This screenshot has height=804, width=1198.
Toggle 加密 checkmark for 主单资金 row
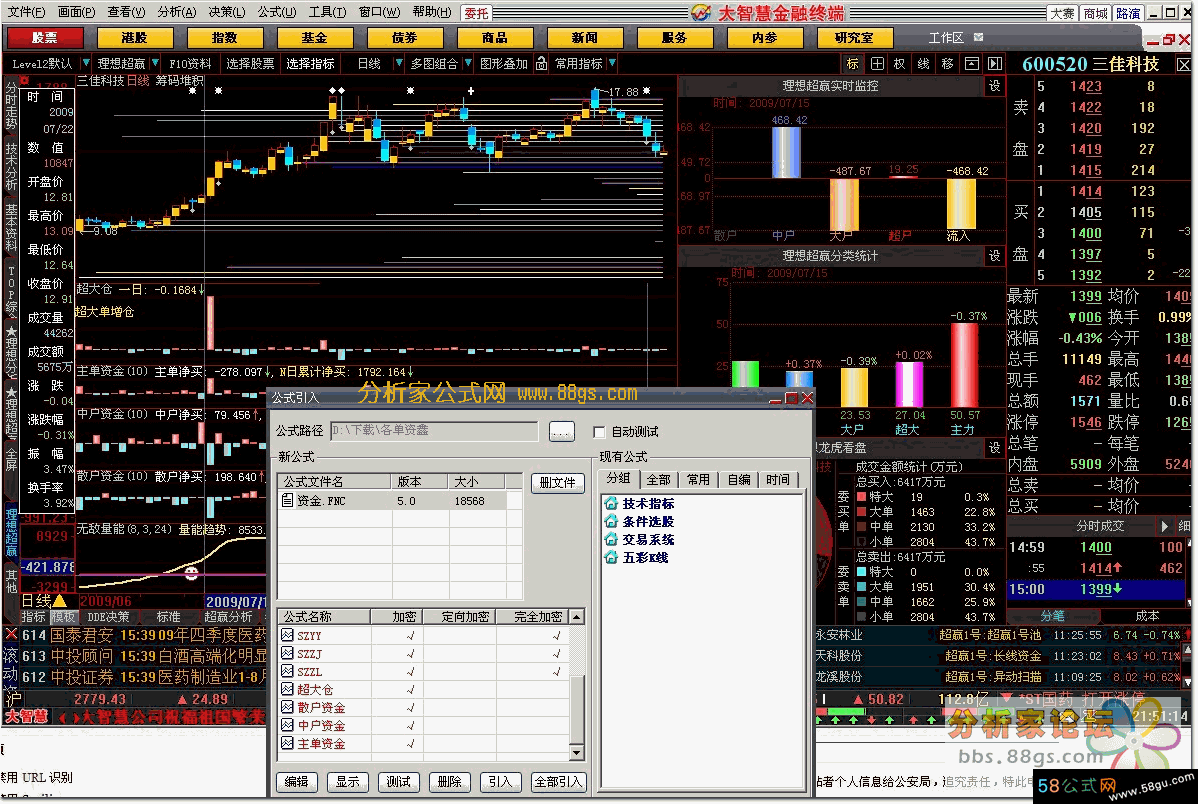click(410, 744)
